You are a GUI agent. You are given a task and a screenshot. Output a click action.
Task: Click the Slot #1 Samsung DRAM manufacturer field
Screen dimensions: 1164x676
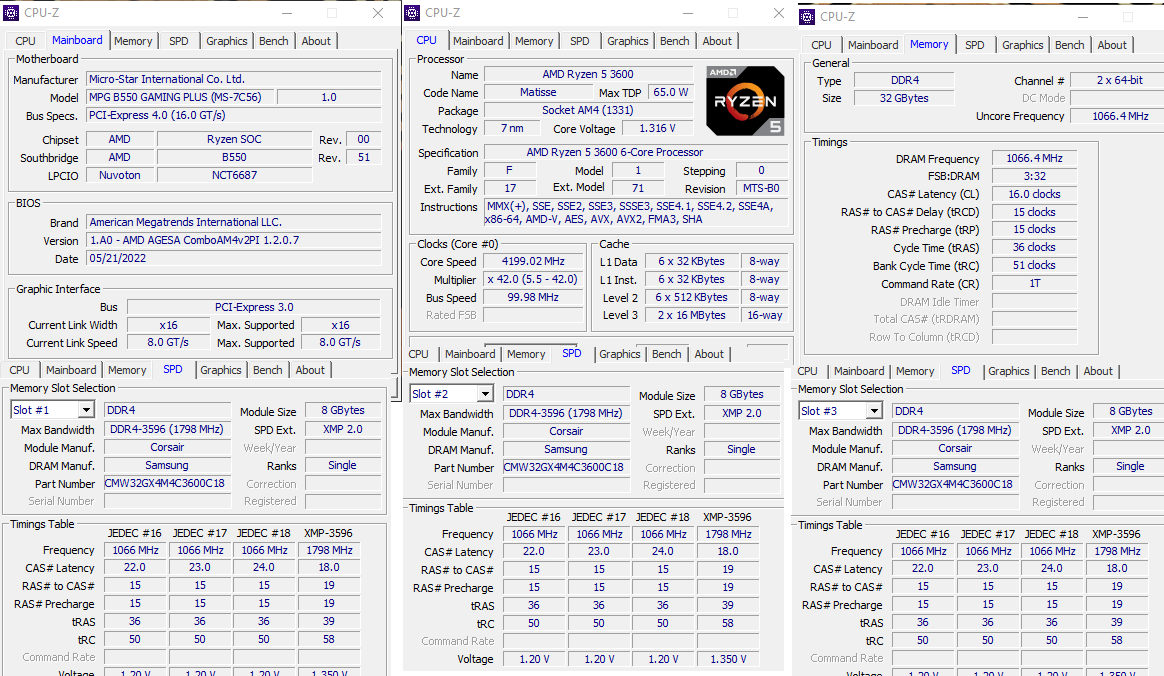167,465
